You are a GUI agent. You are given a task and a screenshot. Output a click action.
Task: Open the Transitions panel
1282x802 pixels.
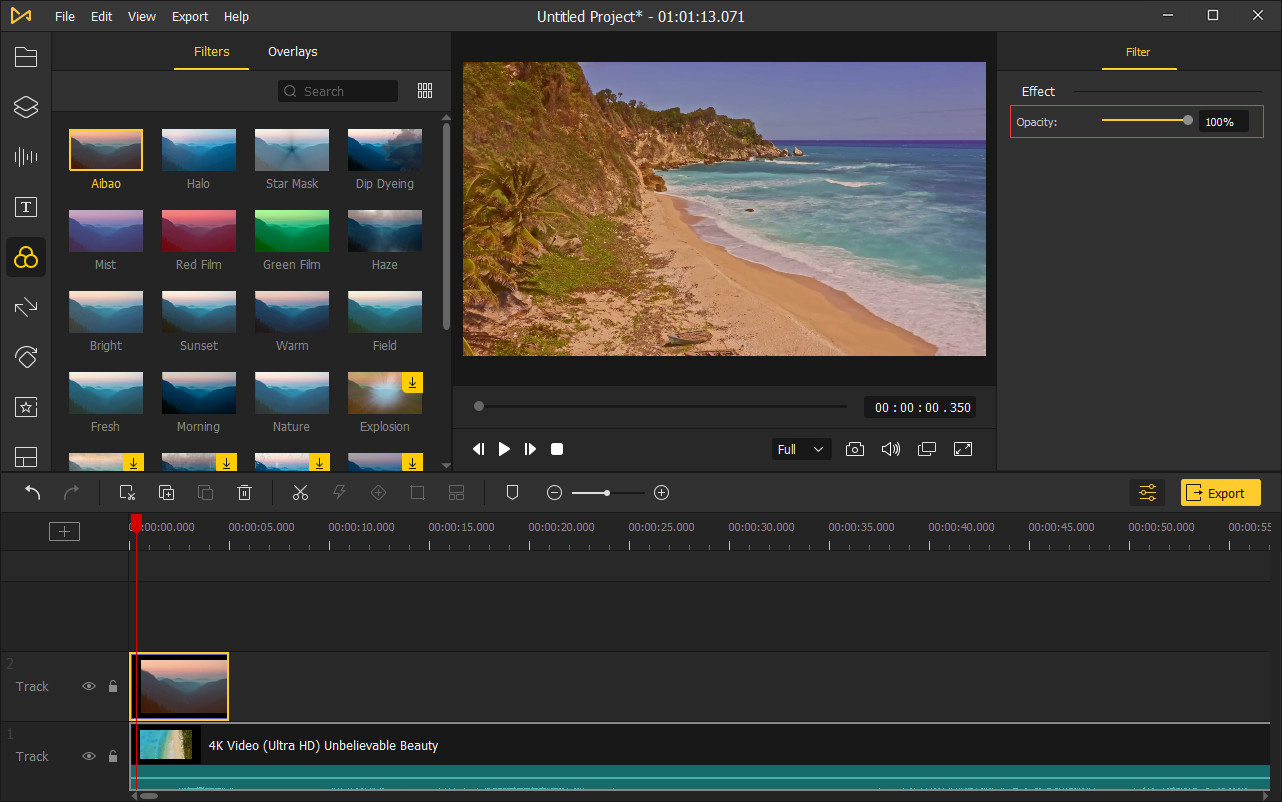click(26, 307)
